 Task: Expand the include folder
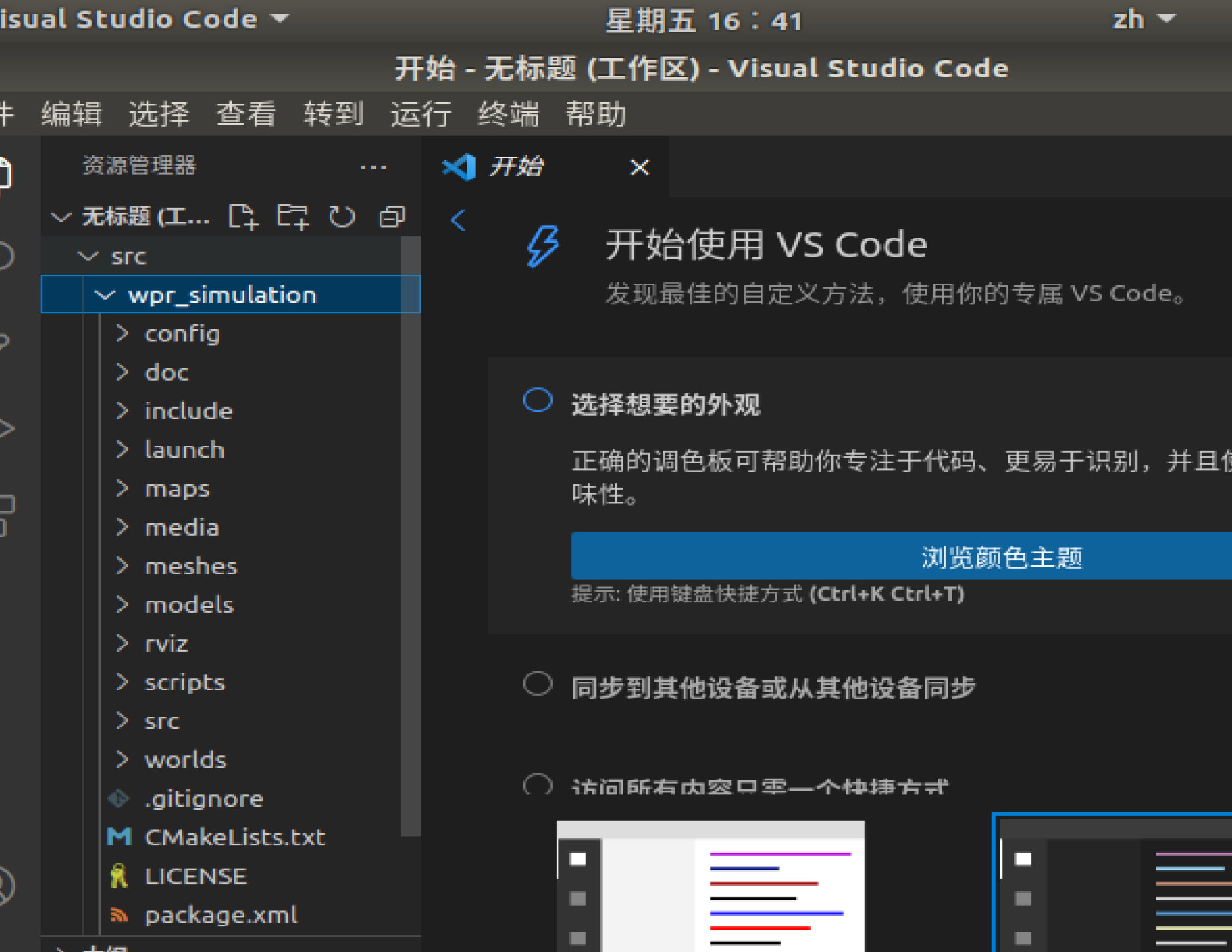coord(122,411)
